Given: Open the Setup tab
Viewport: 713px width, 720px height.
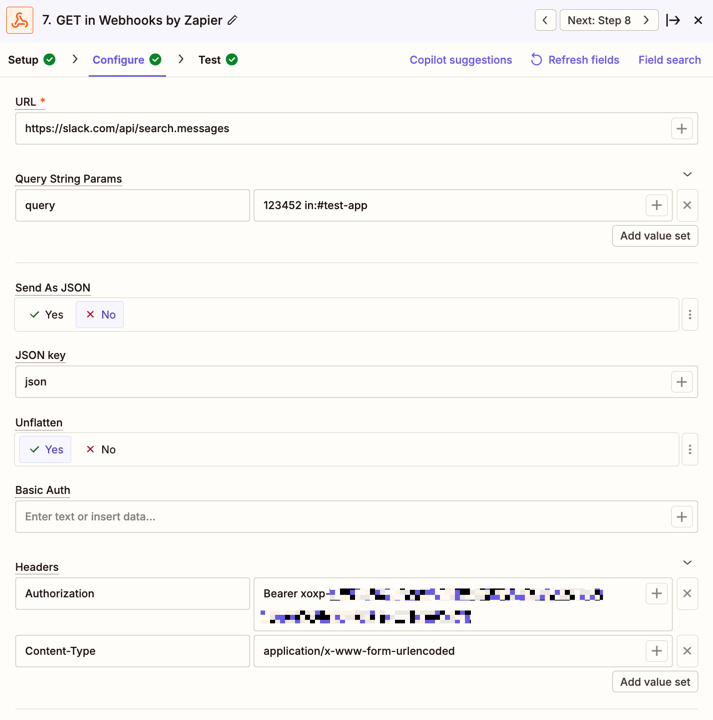Looking at the screenshot, I should pyautogui.click(x=31, y=60).
